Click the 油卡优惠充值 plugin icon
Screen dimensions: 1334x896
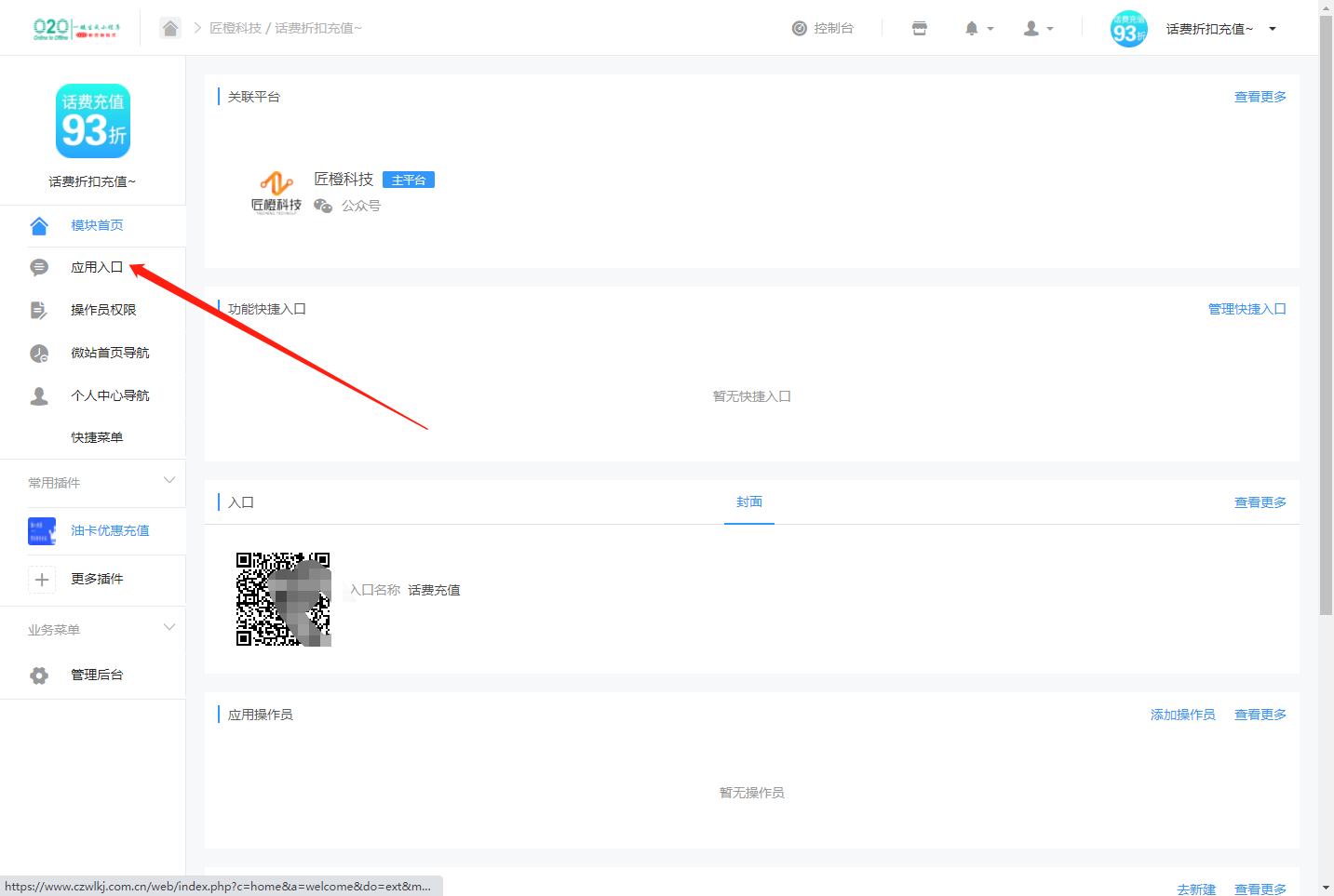42,531
